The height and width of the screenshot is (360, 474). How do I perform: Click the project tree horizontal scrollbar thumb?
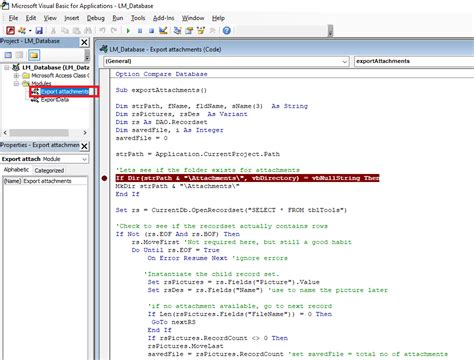point(39,133)
